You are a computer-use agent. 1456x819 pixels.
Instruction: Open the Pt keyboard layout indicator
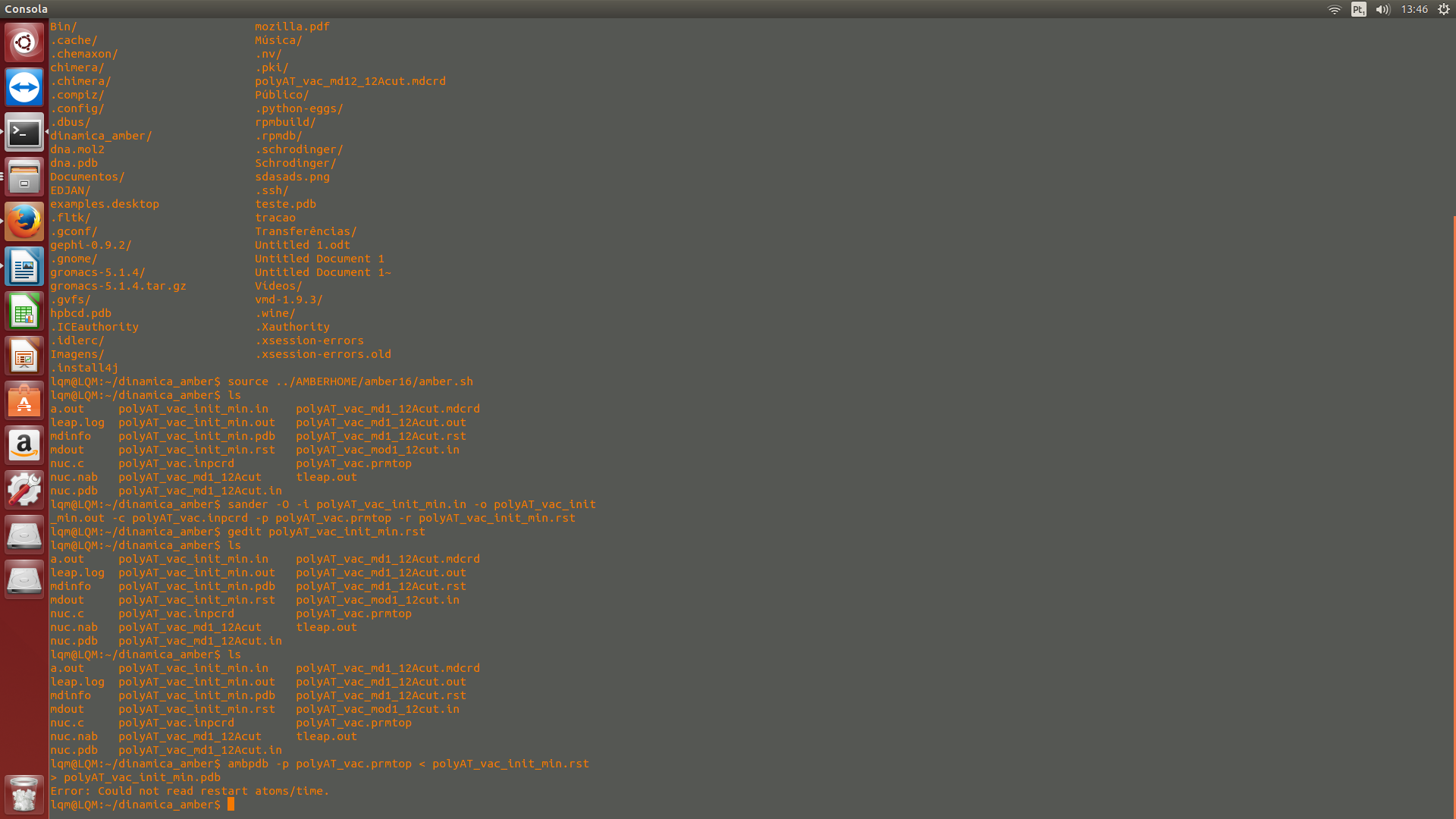click(x=1358, y=9)
